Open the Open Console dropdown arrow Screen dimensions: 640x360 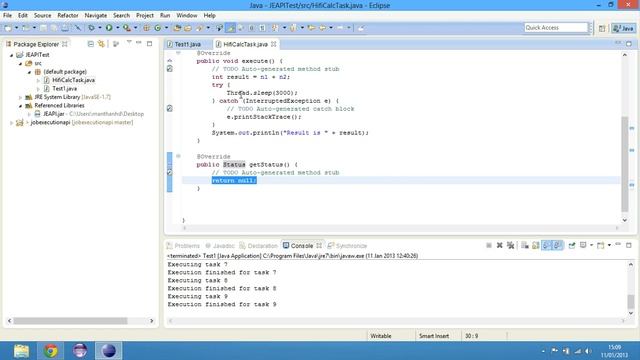point(609,245)
